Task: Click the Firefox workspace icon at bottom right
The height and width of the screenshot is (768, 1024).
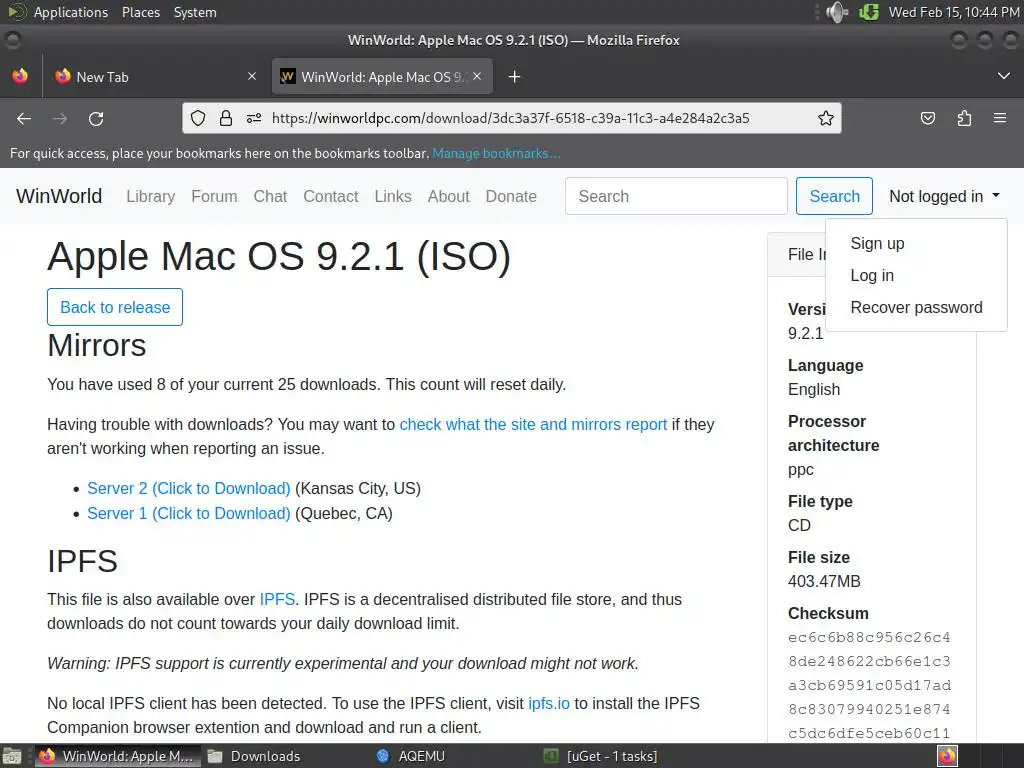Action: click(947, 756)
